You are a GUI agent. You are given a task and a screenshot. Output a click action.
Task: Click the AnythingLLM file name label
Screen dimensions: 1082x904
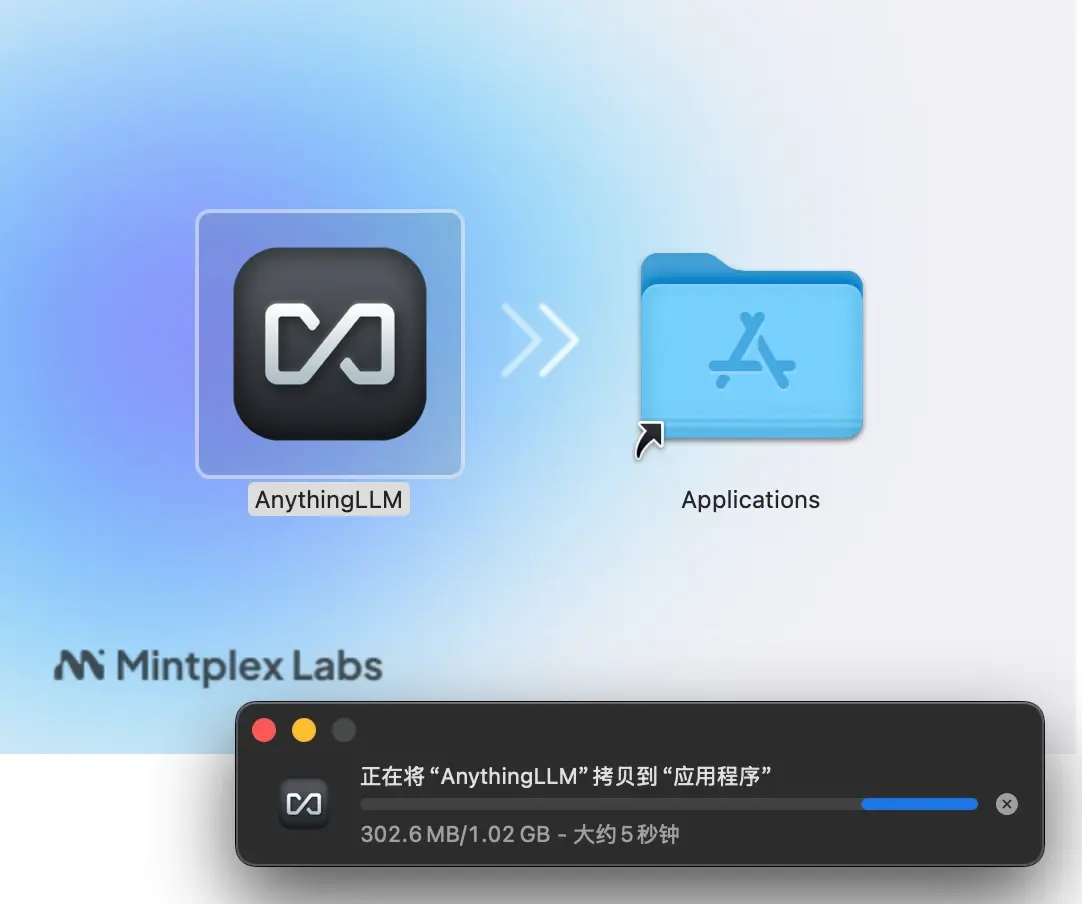click(x=328, y=500)
